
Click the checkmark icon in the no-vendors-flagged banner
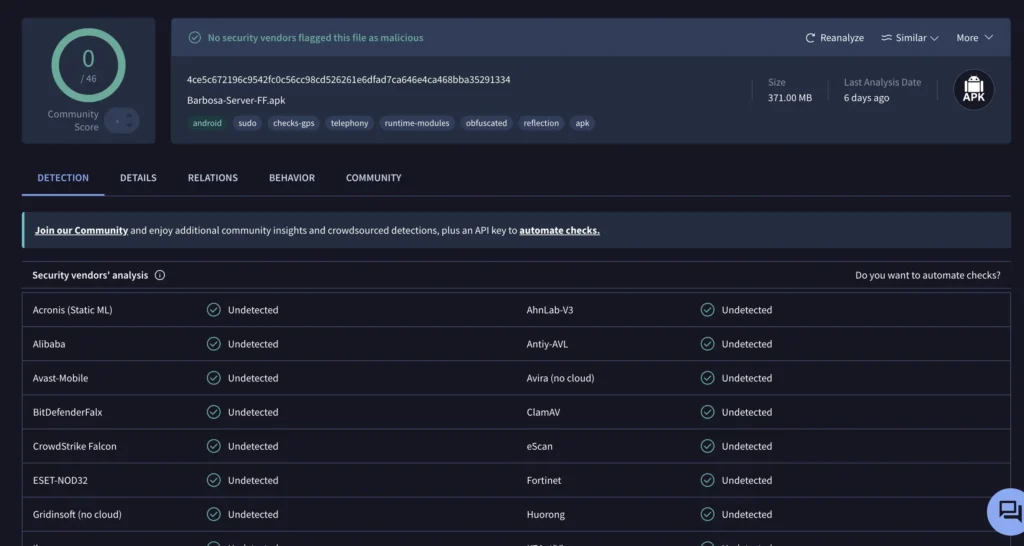coord(195,38)
